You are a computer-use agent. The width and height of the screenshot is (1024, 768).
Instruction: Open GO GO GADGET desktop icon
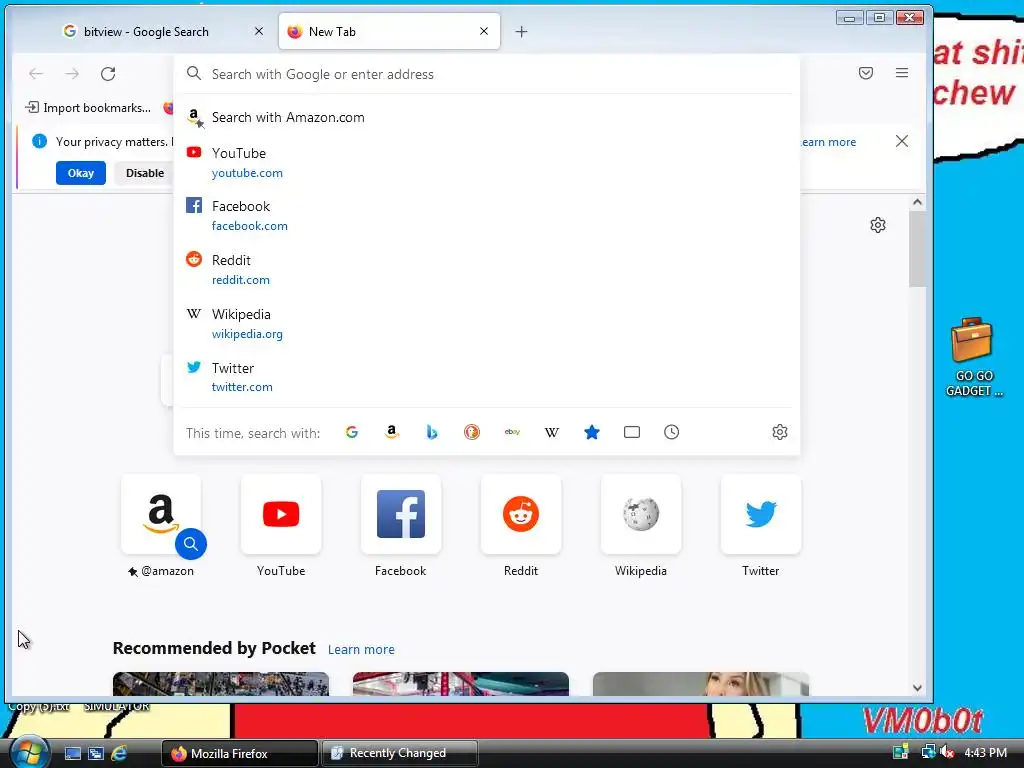973,357
